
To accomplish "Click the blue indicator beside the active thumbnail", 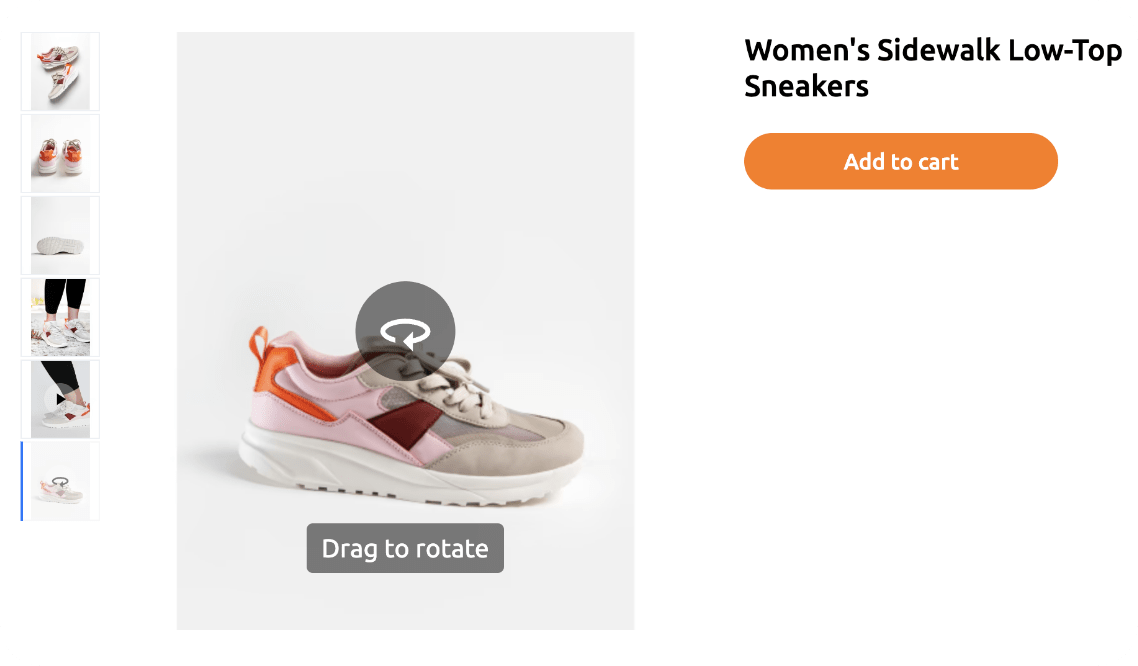I will 22,482.
